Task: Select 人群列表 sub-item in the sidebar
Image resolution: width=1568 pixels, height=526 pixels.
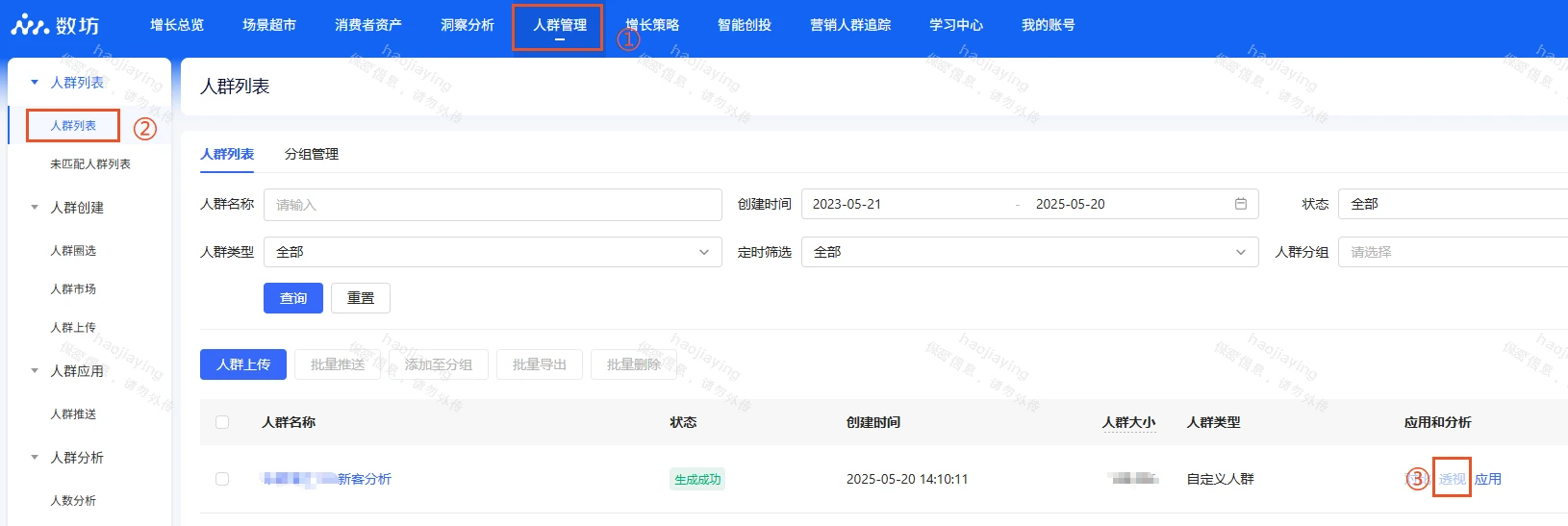Action: (x=73, y=126)
